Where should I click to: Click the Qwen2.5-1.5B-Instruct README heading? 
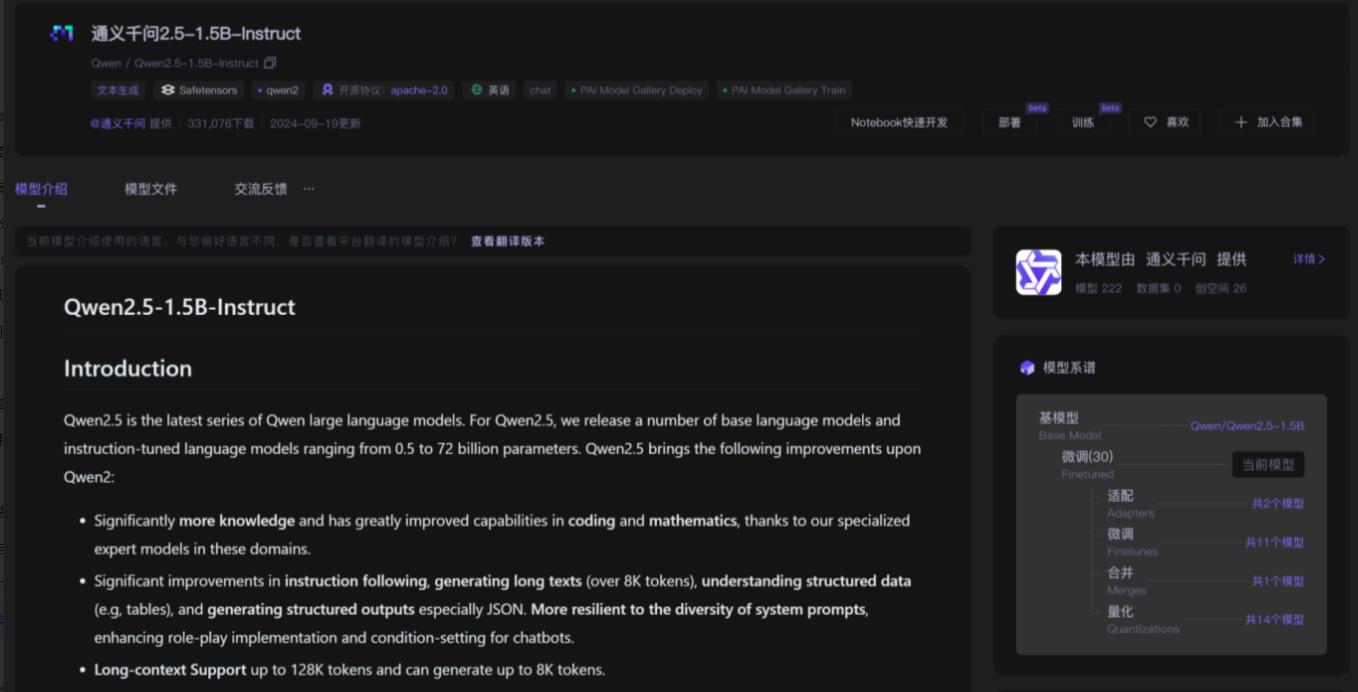pos(180,307)
